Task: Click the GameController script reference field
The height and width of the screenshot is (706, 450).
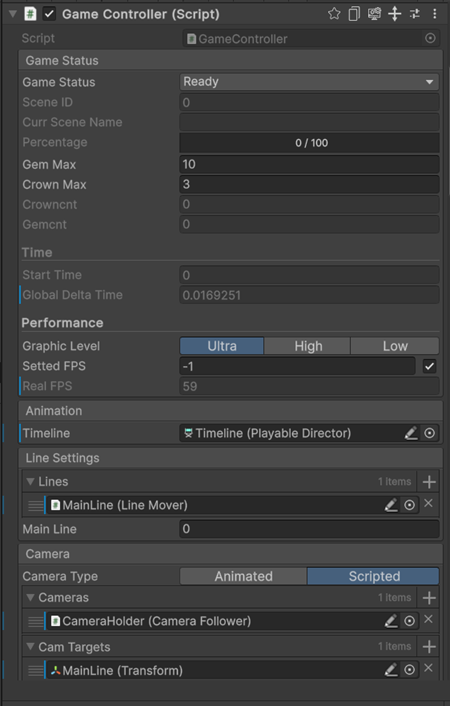Action: [311, 39]
